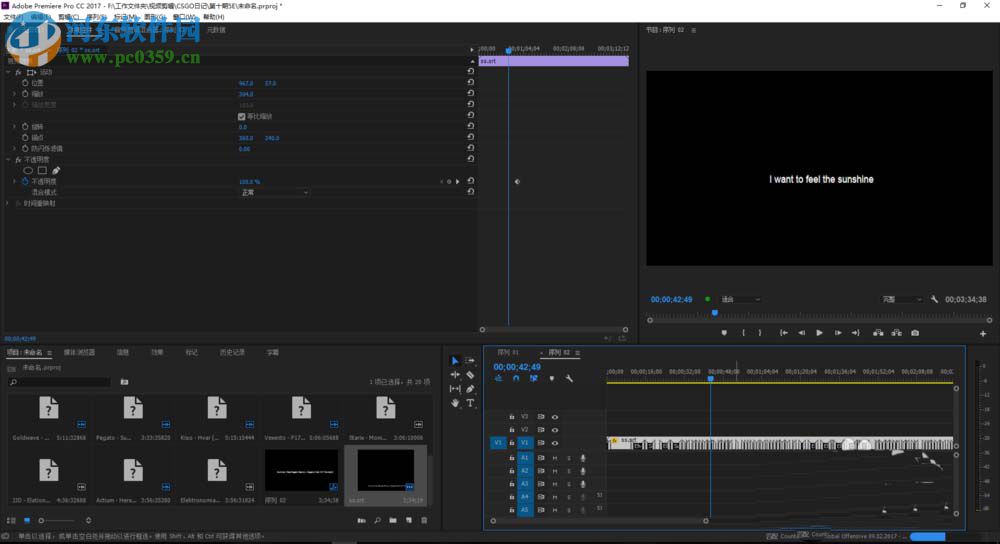Viewport: 1000px width, 544px height.
Task: Click the Export Frame camera icon
Action: click(x=915, y=333)
